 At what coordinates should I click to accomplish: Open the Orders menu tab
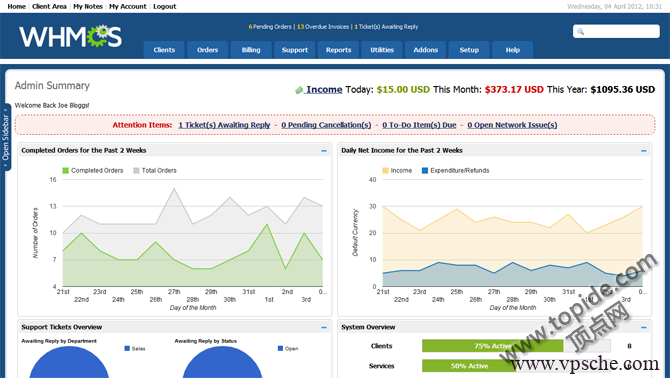[x=208, y=50]
